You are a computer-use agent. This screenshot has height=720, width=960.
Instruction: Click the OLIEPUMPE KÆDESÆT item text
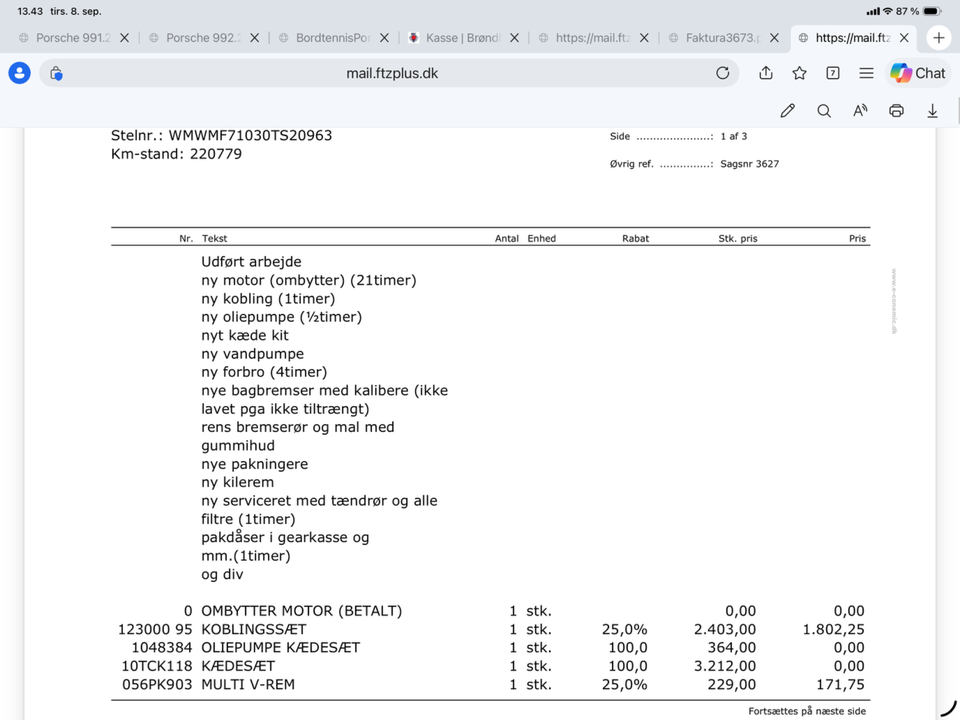280,648
